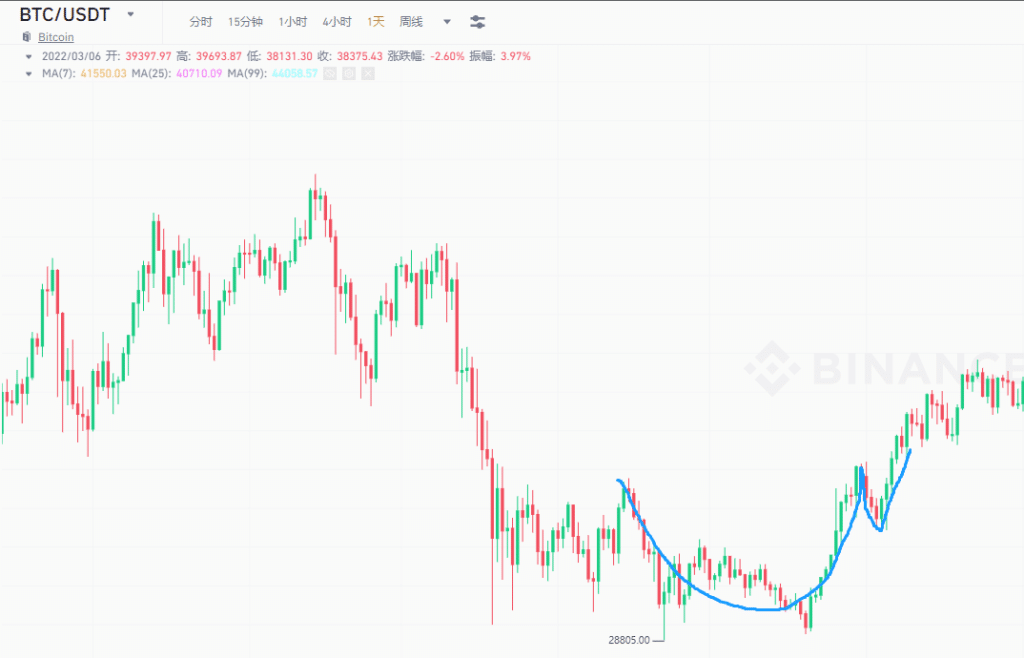Collapse the OHLC date info row
Viewport: 1024px width, 658px height.
(x=28, y=56)
